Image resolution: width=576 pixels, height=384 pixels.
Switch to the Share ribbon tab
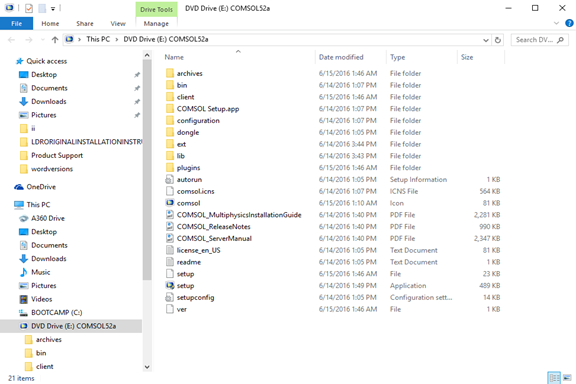(x=85, y=24)
